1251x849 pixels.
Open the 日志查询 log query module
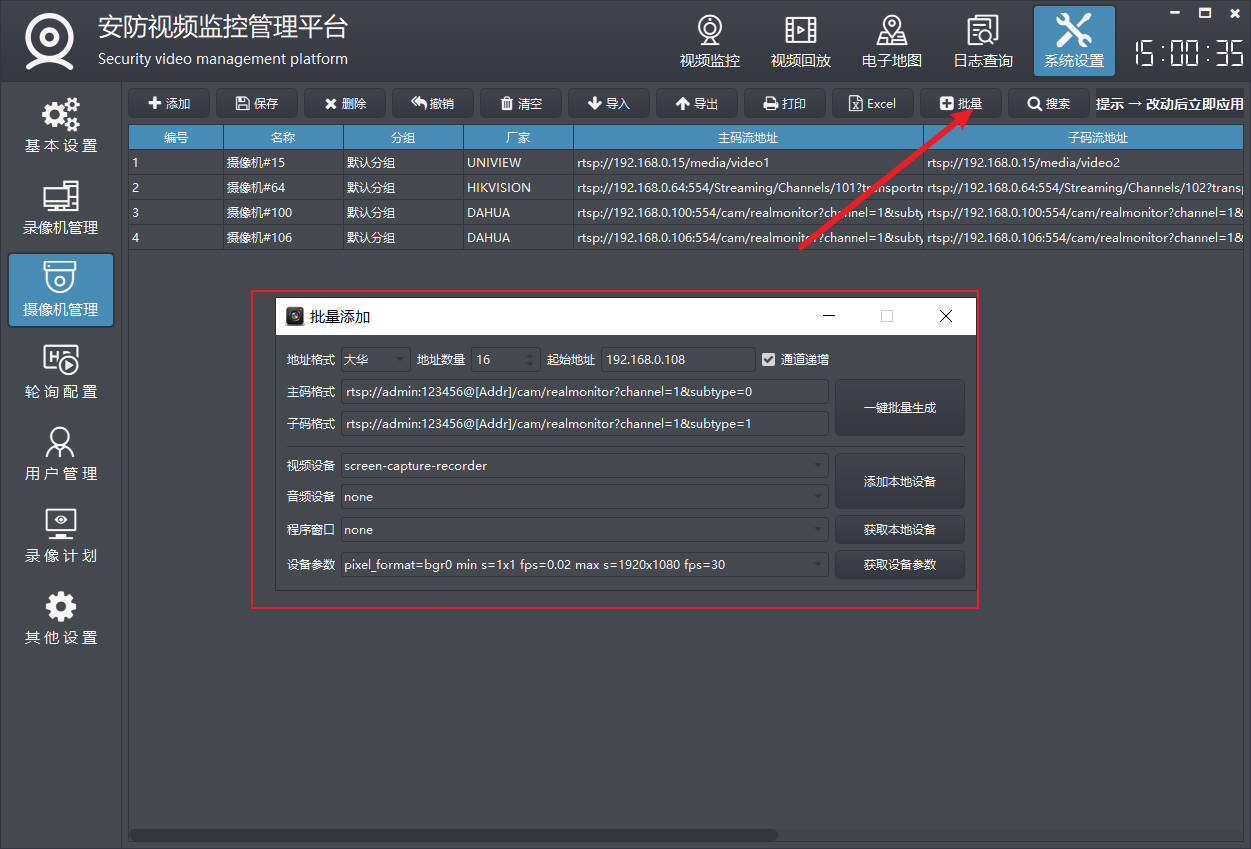point(982,41)
